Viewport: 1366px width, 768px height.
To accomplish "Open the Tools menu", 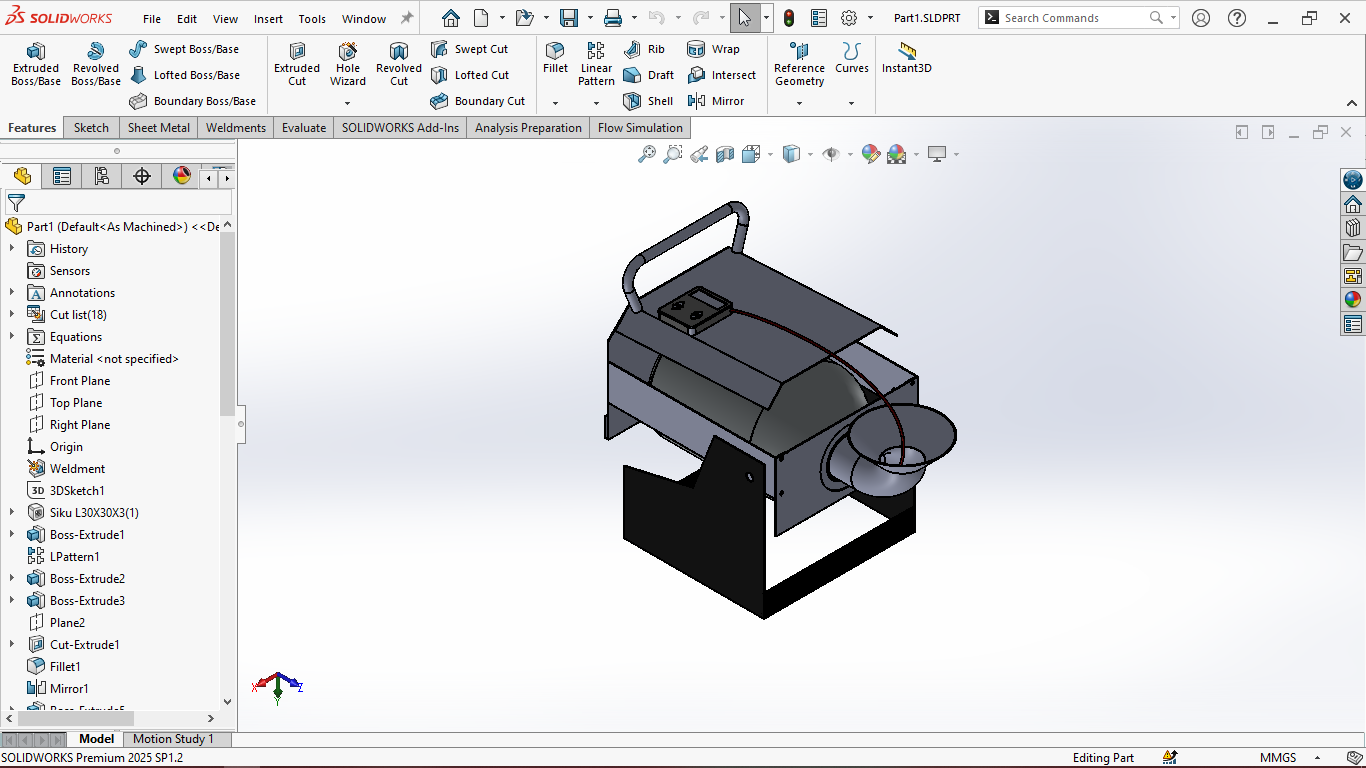I will [312, 19].
